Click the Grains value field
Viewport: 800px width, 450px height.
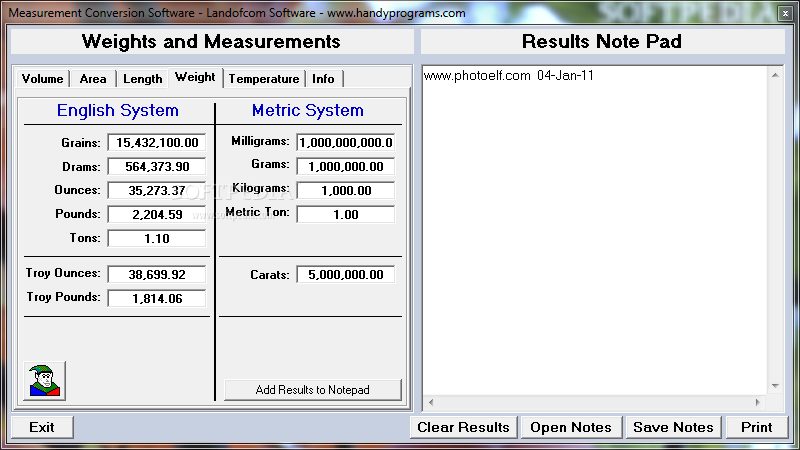click(x=157, y=142)
